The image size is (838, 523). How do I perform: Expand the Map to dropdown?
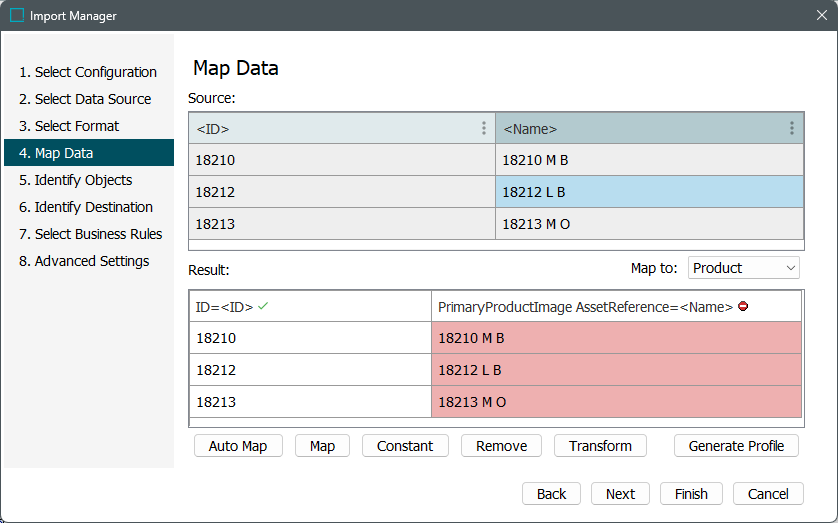click(x=744, y=268)
